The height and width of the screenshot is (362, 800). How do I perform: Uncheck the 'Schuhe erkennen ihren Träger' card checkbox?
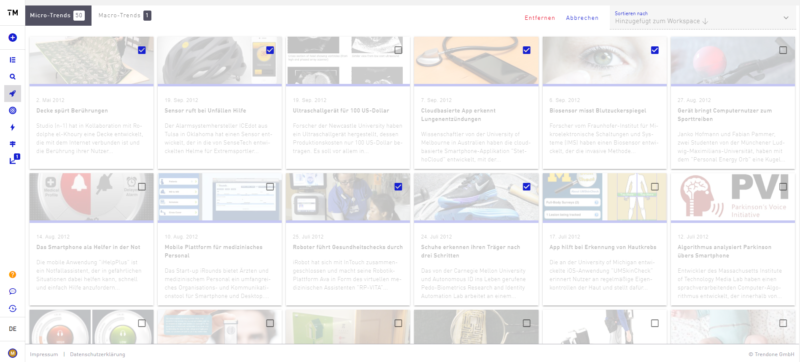[527, 187]
